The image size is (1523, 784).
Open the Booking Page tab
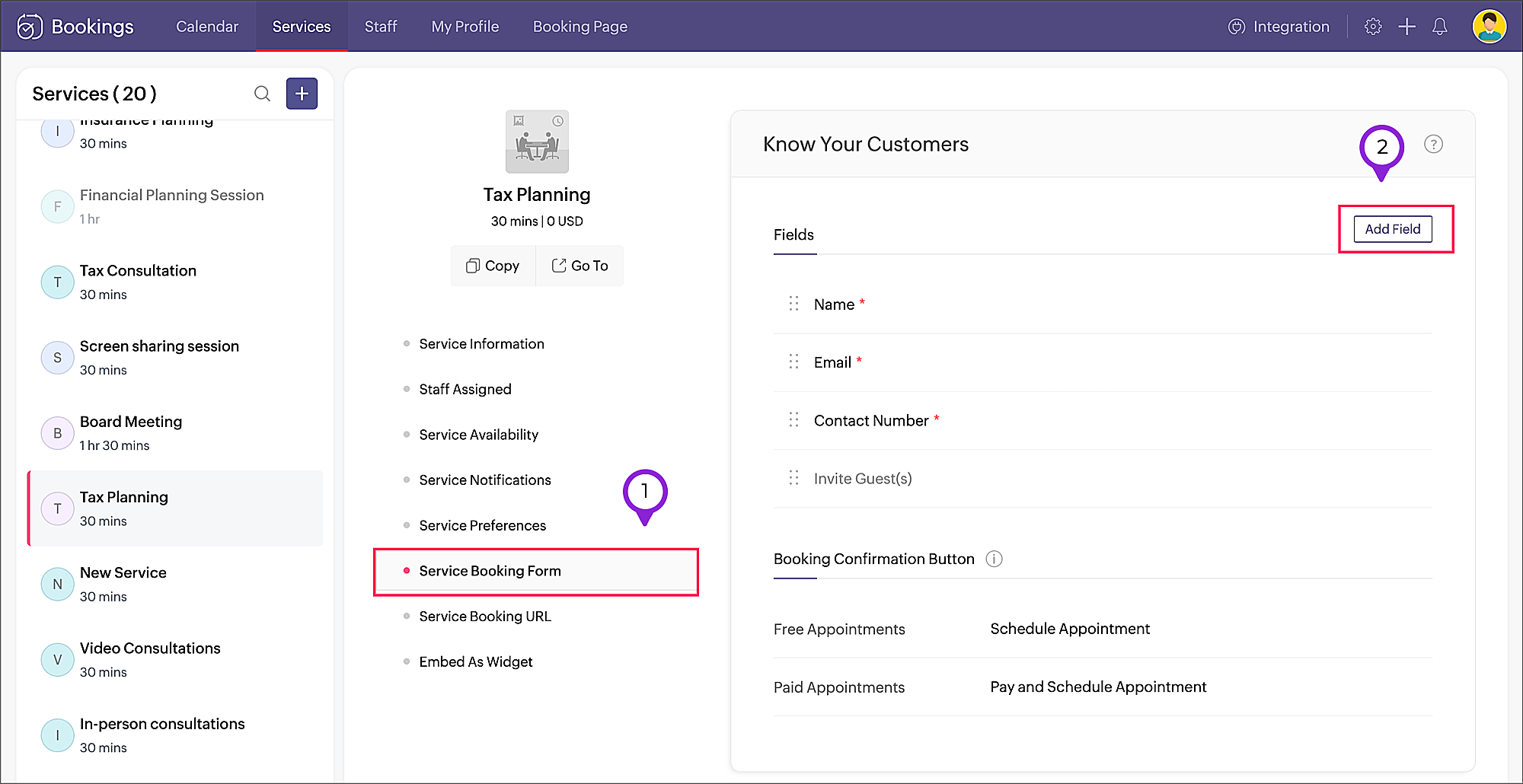pyautogui.click(x=580, y=27)
